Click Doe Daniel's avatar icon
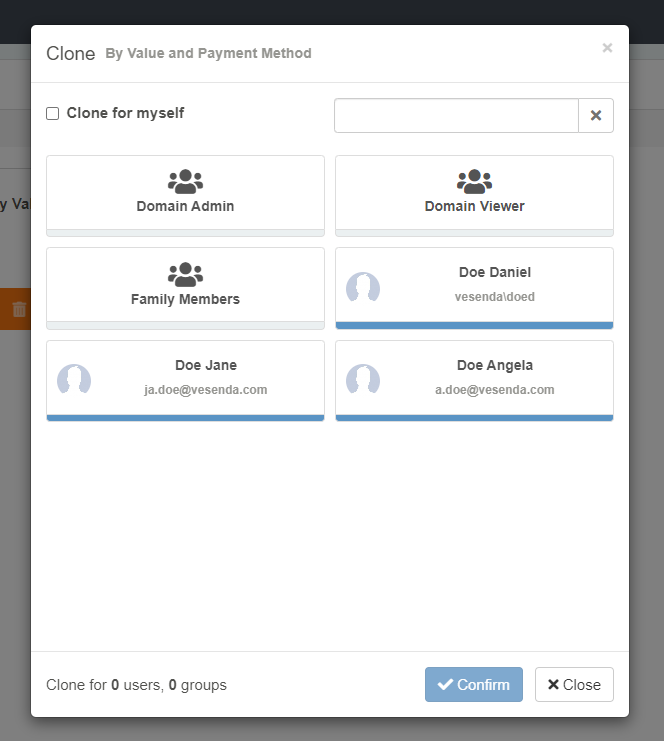 363,287
